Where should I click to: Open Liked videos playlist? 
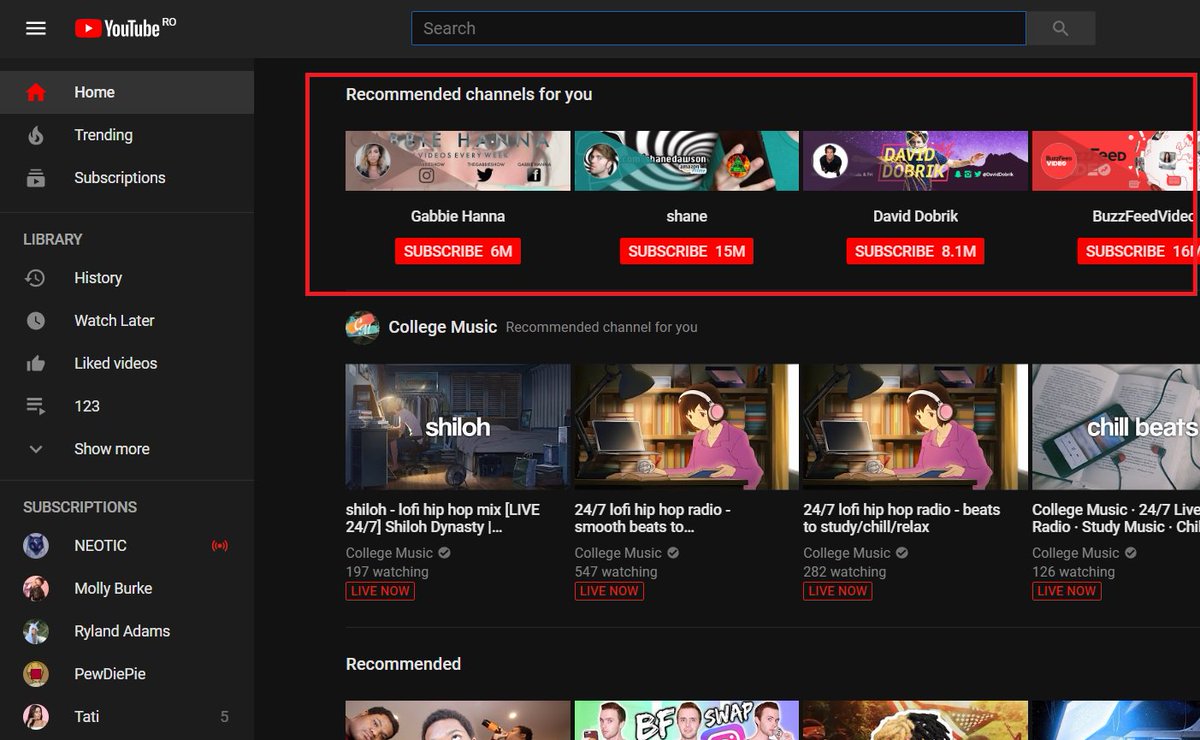[x=127, y=364]
